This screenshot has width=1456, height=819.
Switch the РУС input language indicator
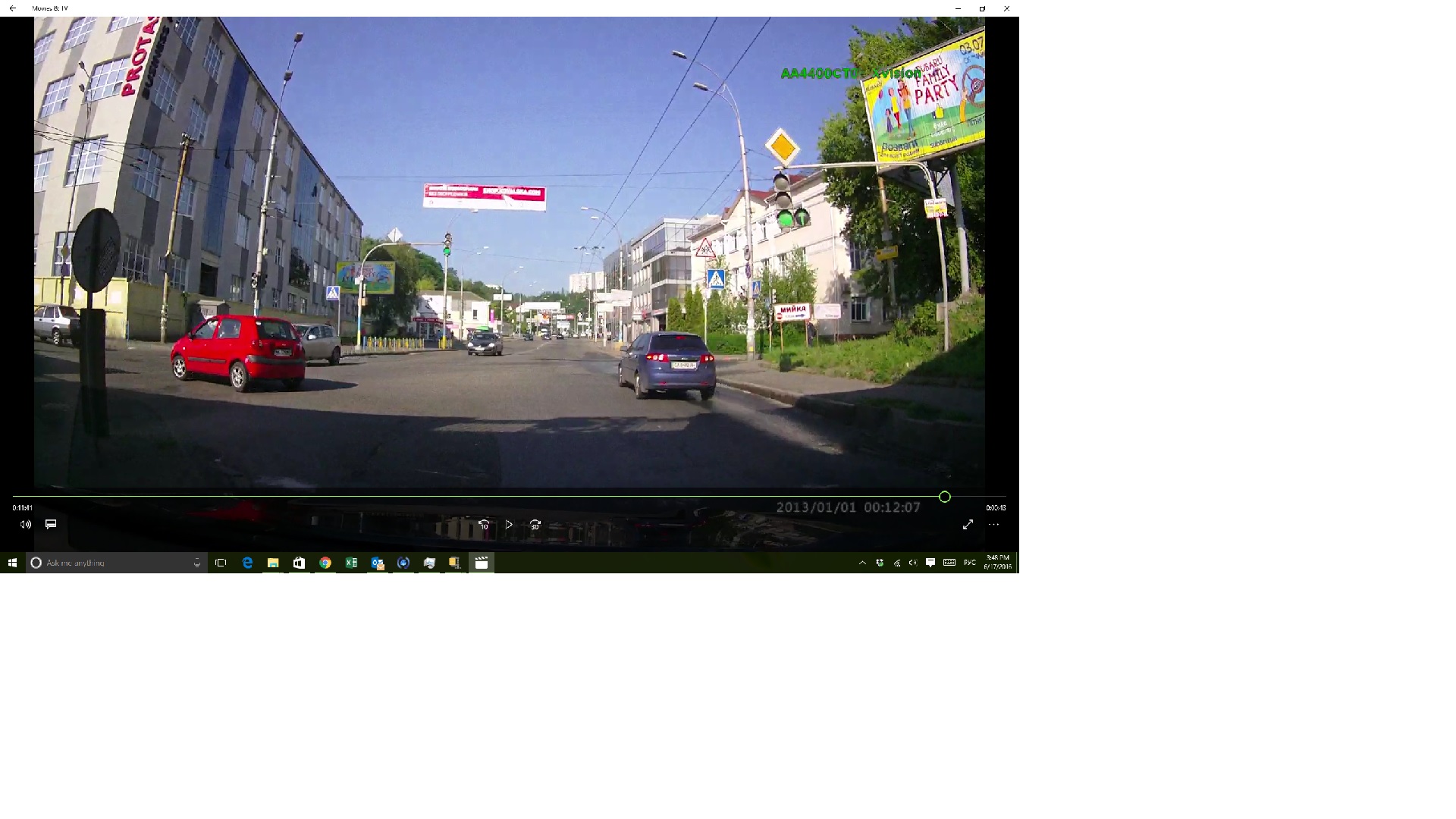click(x=969, y=563)
